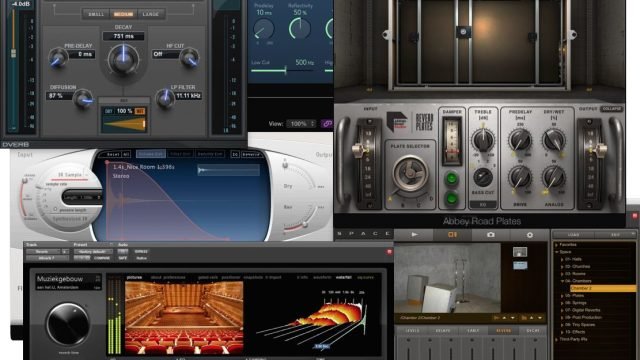Click the DRY button in D-Verb mix
This screenshot has height=360, width=640.
coord(109,111)
